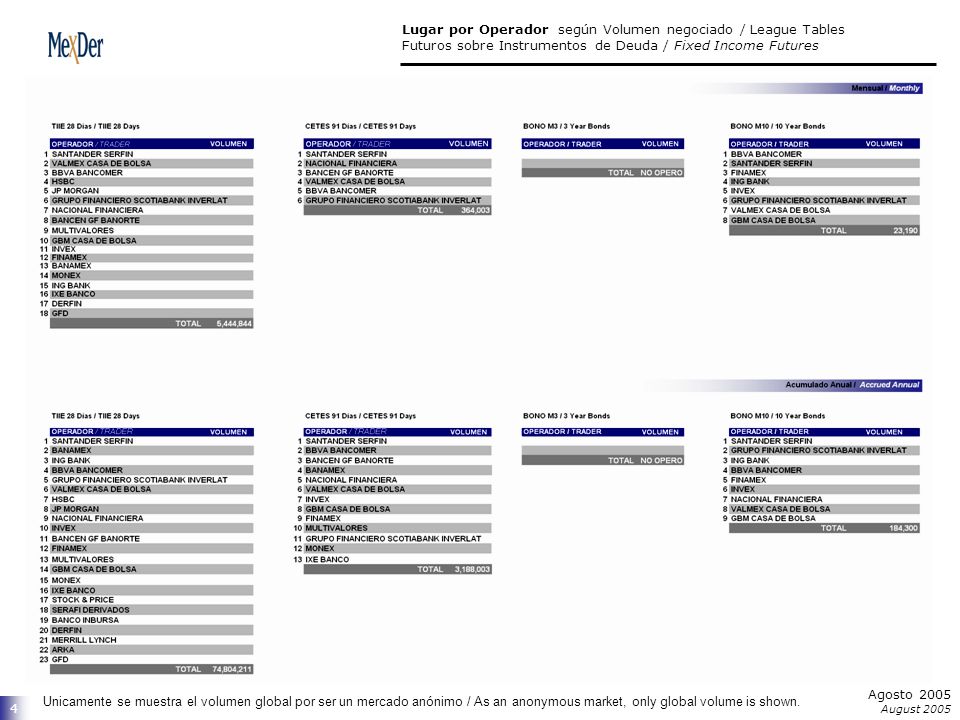The height and width of the screenshot is (720, 960).
Task: Click 'DERFIN' in monthly TIIE 28 table
Action: tap(66, 304)
